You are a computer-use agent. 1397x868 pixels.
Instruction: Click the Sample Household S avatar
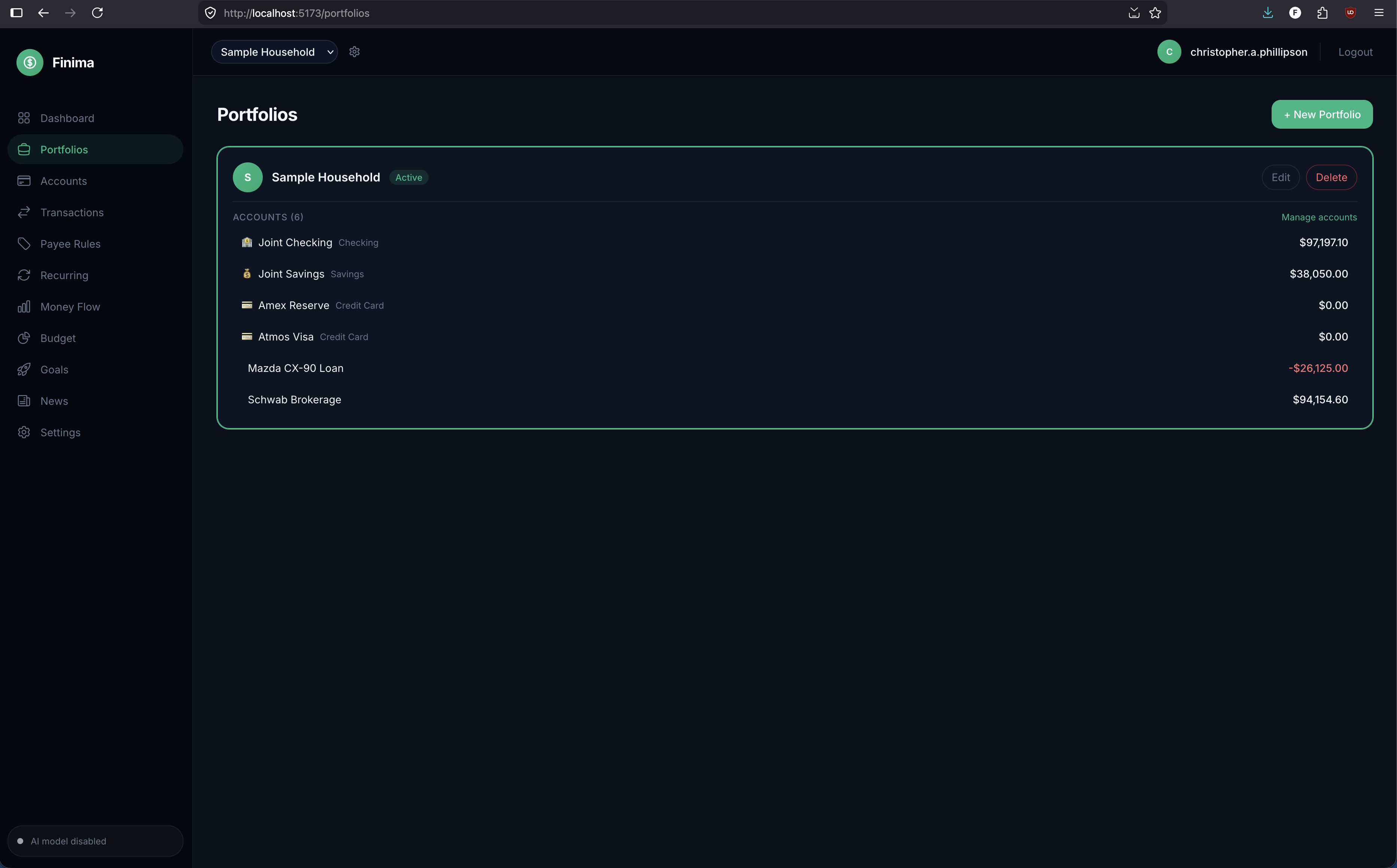247,177
